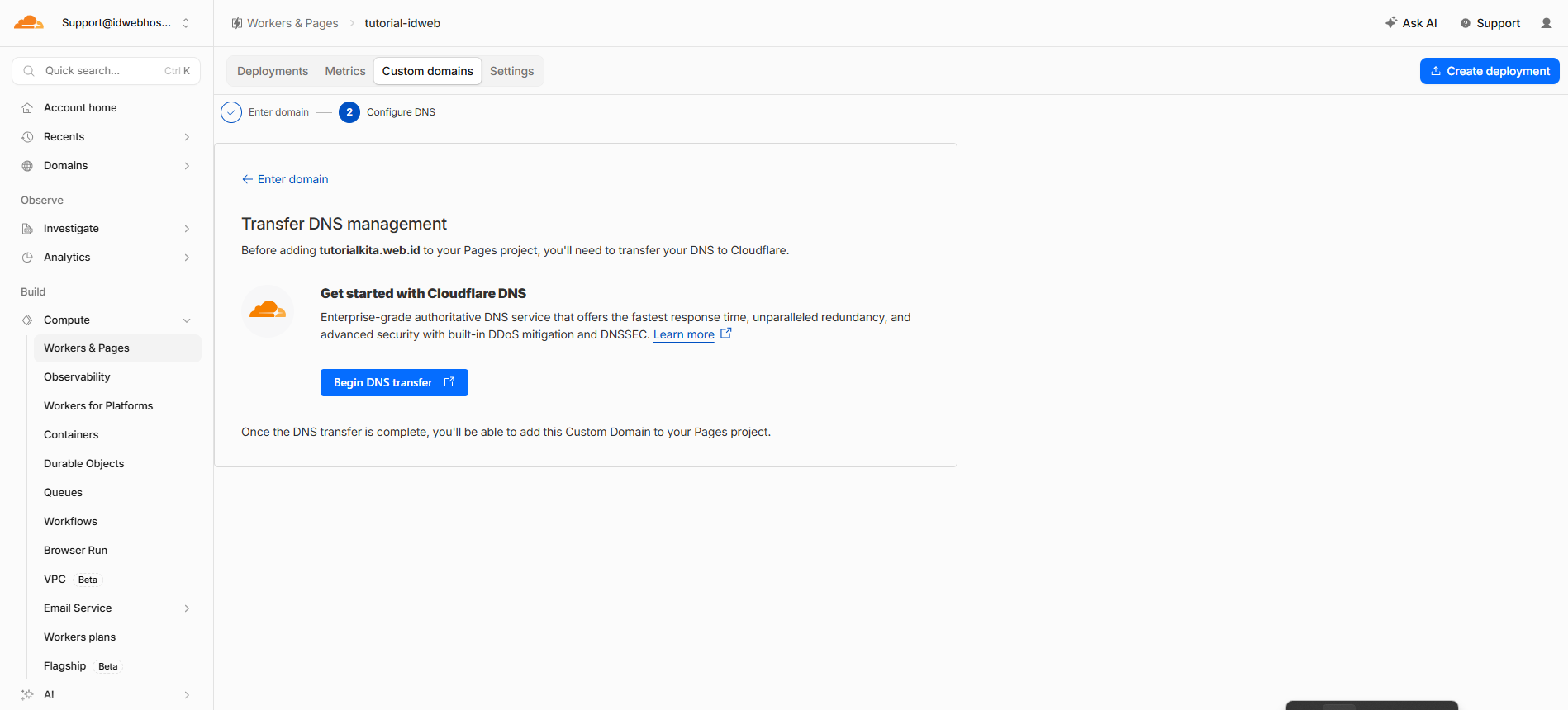The width and height of the screenshot is (1568, 710).
Task: Click the AI sparkle icon in sidebar
Action: coord(27,695)
